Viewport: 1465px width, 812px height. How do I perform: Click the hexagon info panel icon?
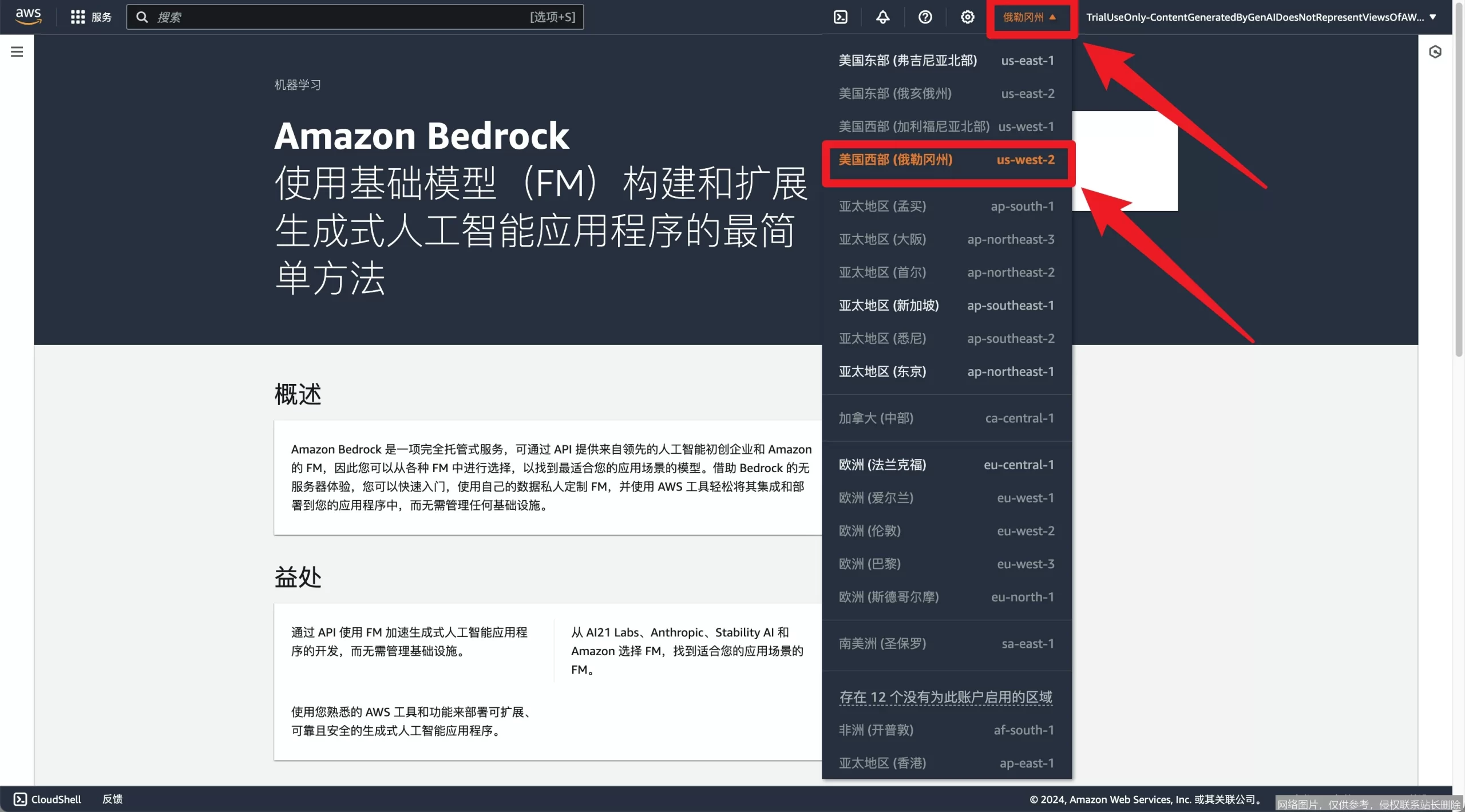point(1435,52)
